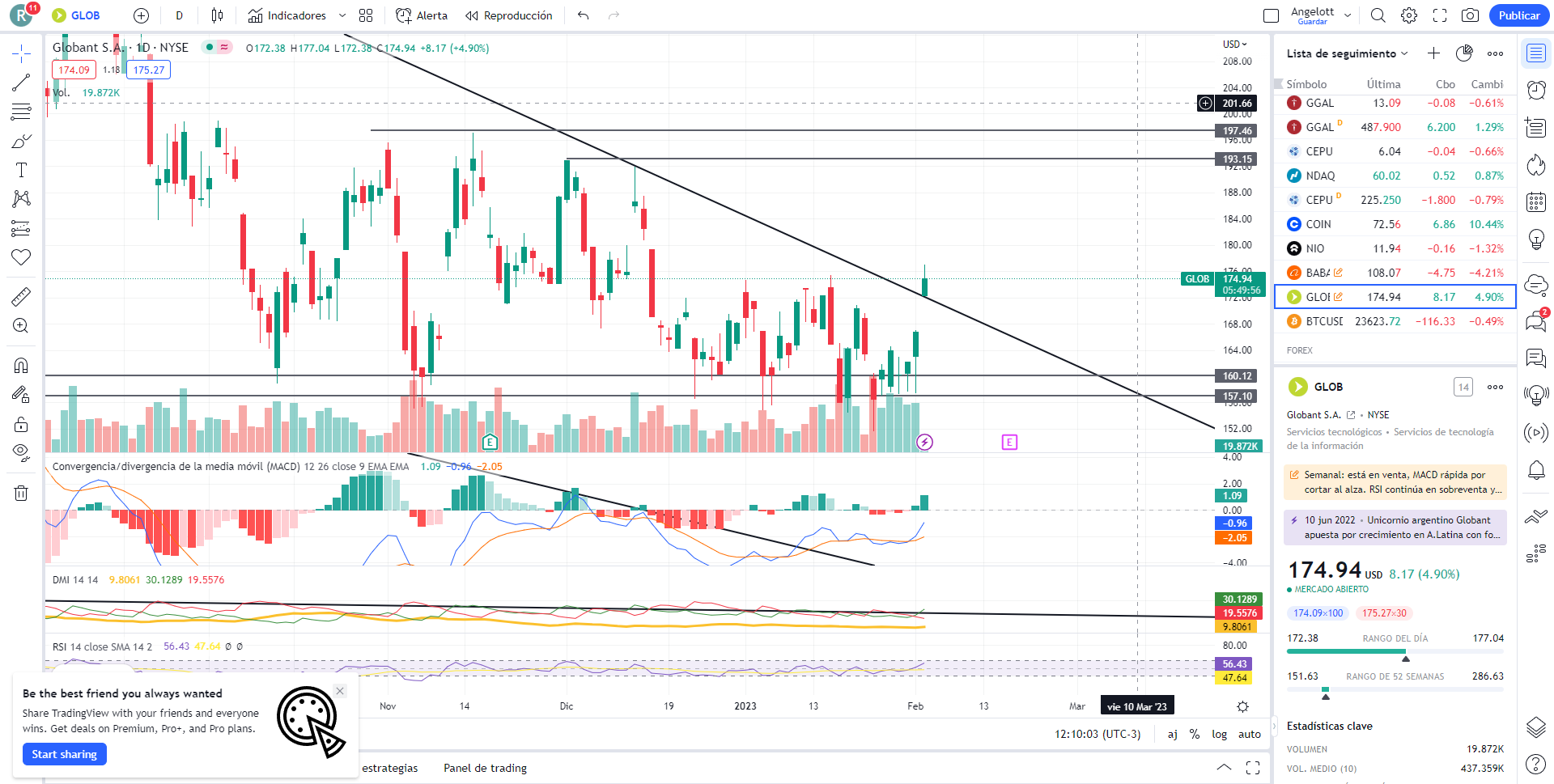The image size is (1554, 784).
Task: Take a chart snapshot with camera icon
Action: [1471, 15]
